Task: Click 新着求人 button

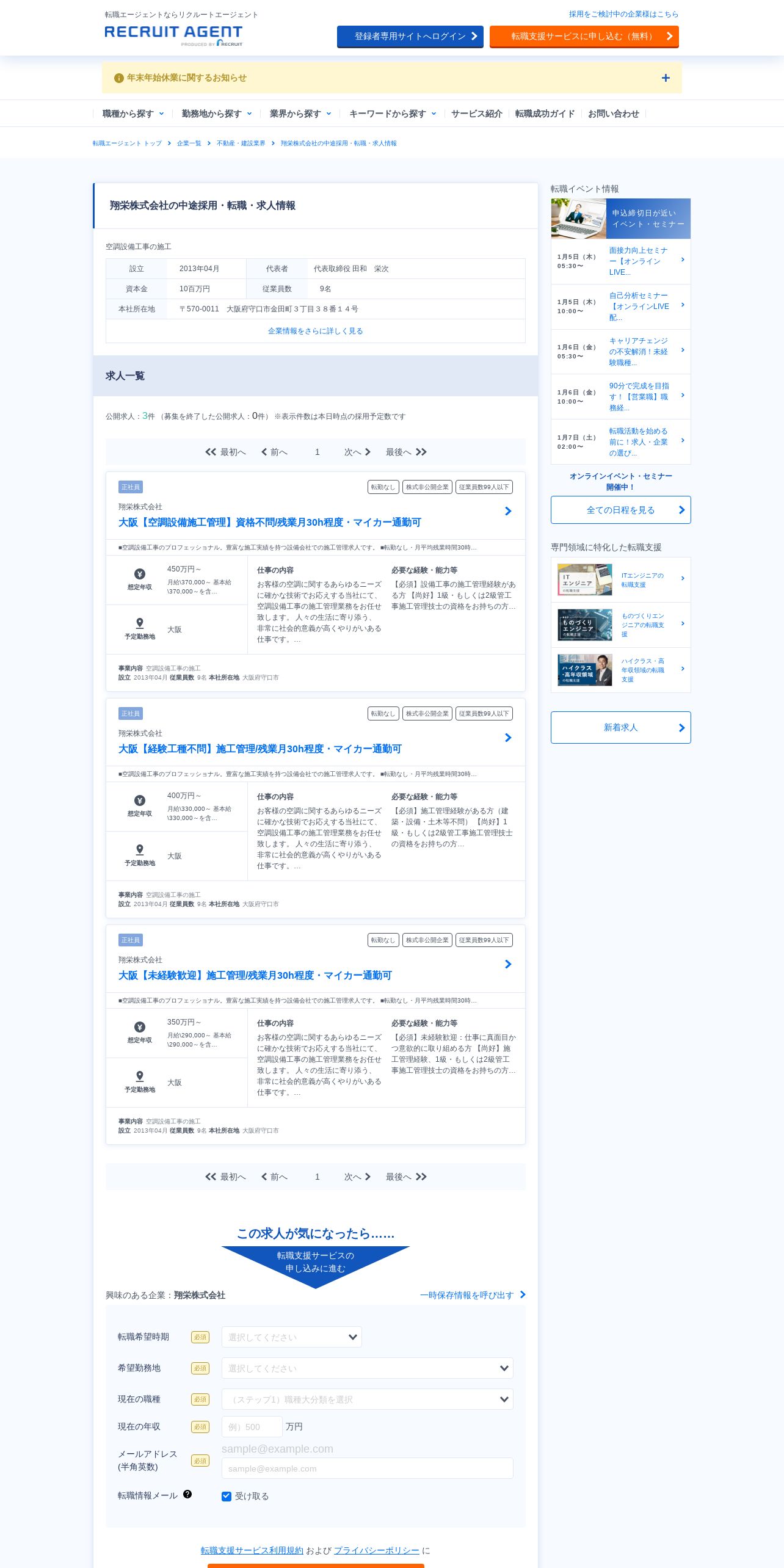Action: coord(621,727)
